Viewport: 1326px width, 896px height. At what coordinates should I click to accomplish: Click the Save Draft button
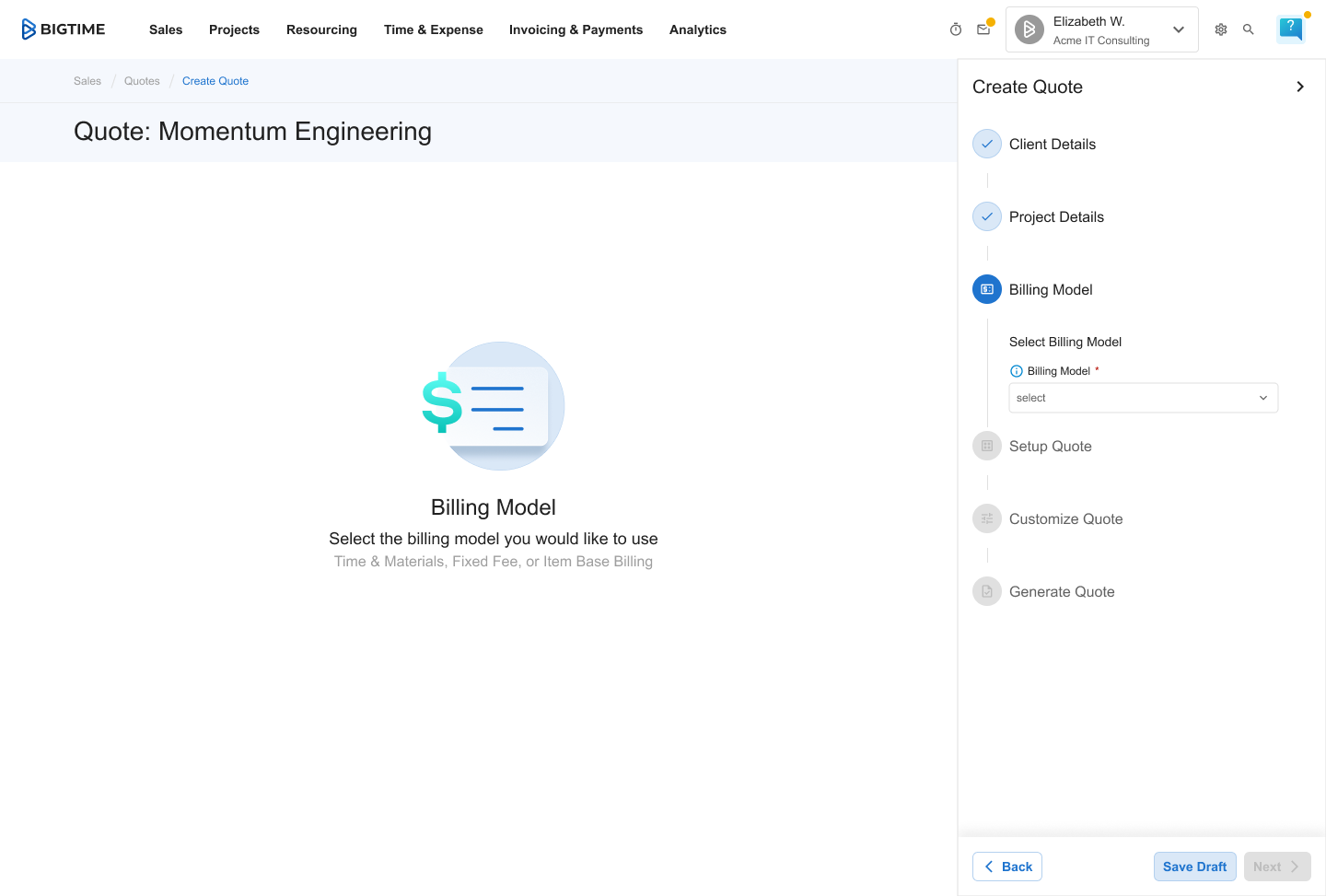pyautogui.click(x=1194, y=867)
